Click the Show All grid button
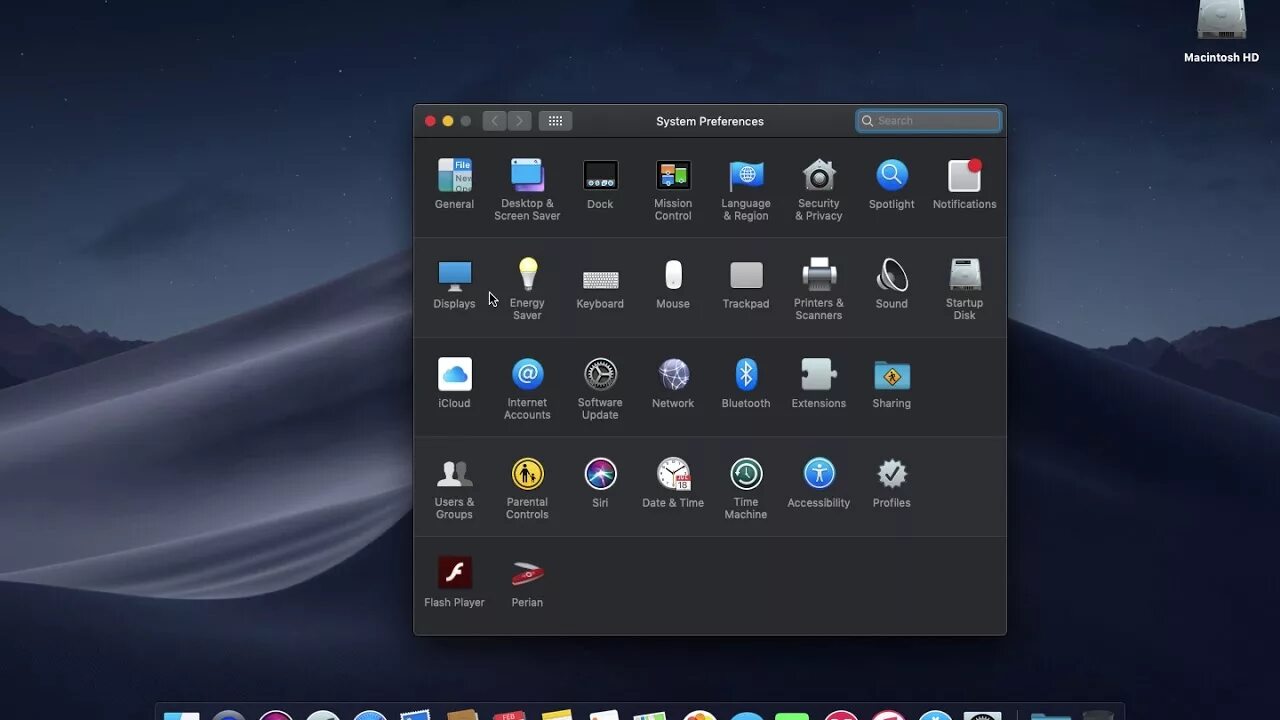Viewport: 1280px width, 720px height. tap(555, 121)
